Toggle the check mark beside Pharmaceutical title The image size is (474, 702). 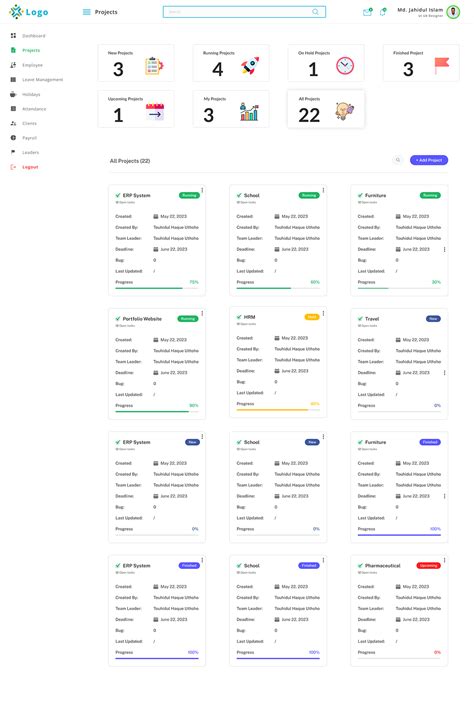[360, 565]
